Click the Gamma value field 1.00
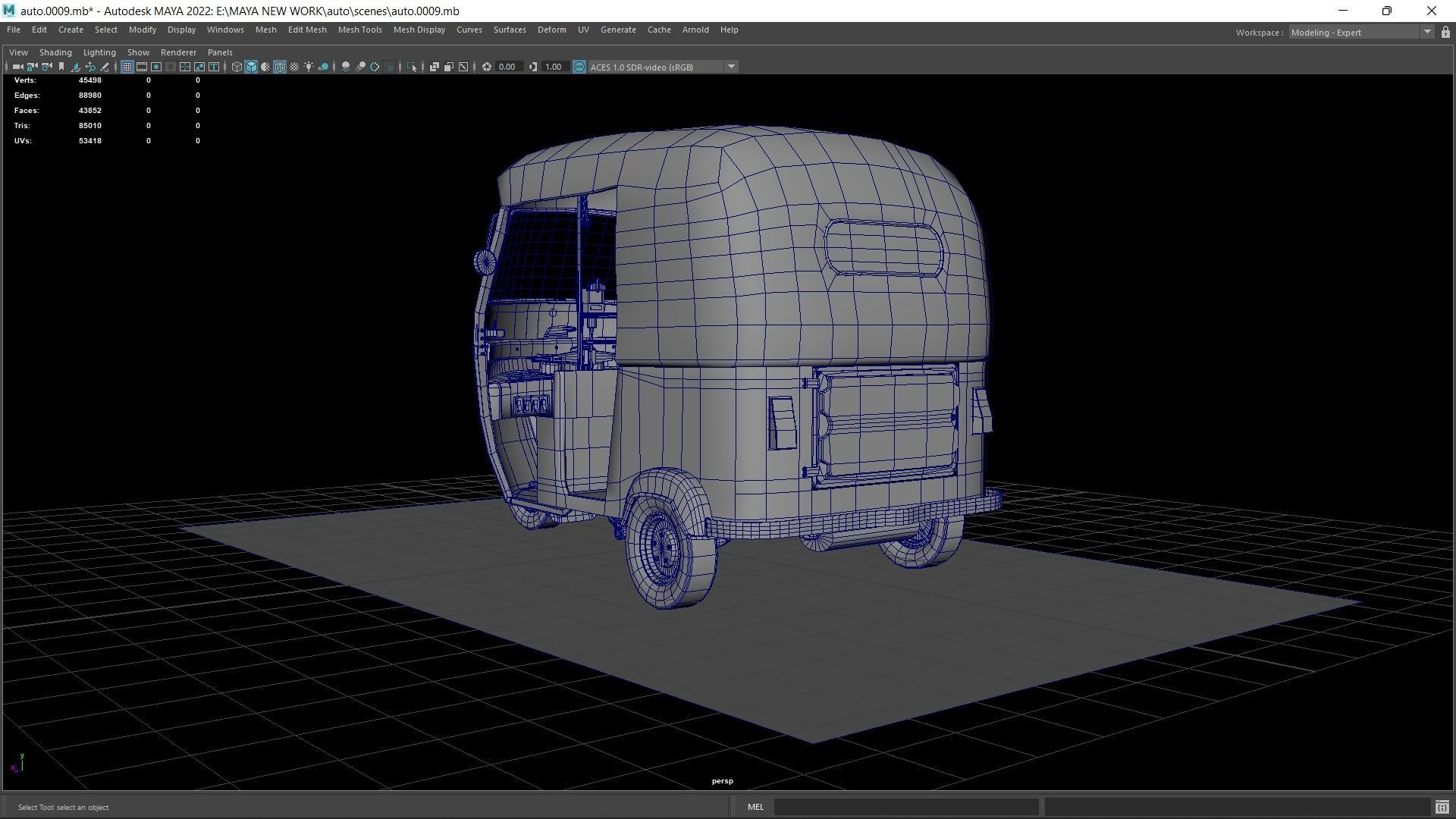The height and width of the screenshot is (819, 1456). tap(554, 67)
